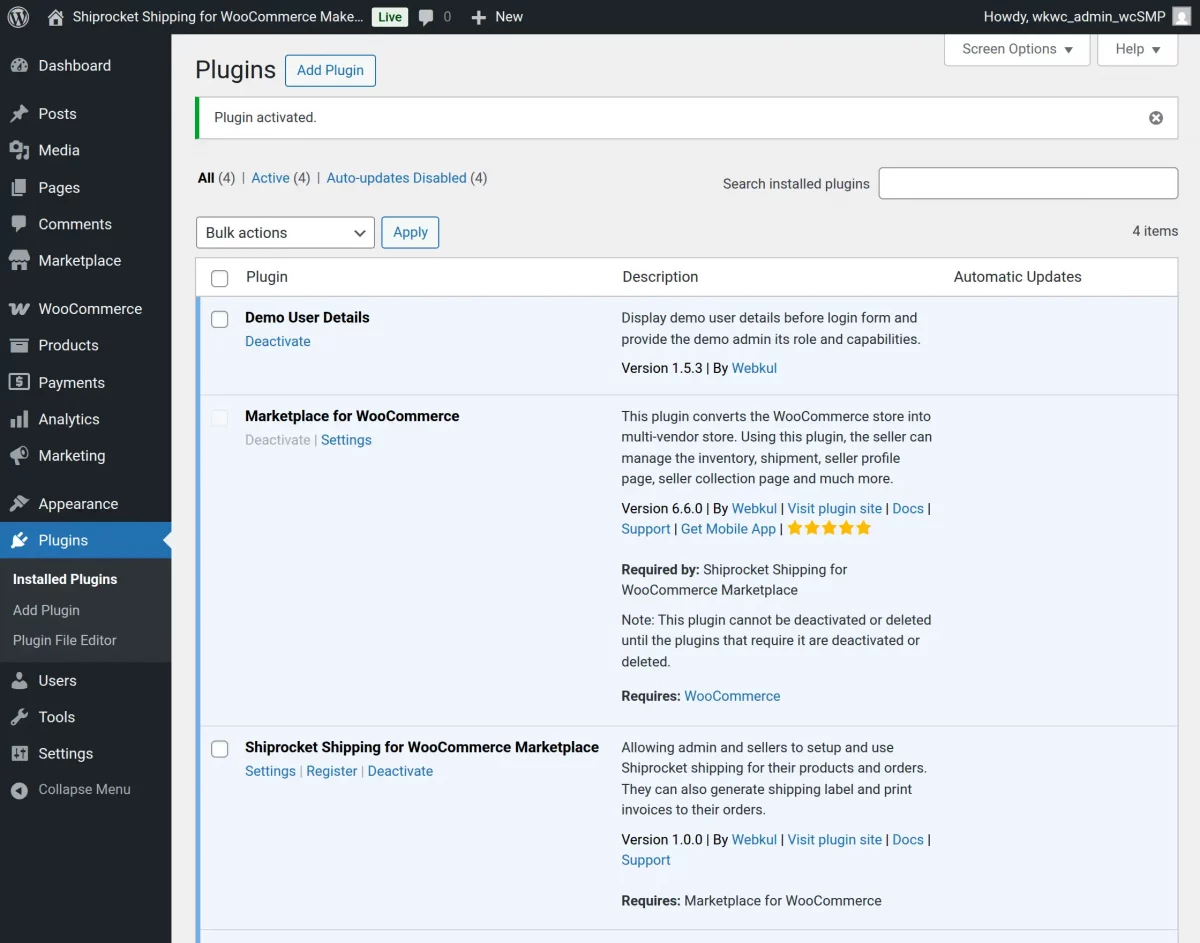The height and width of the screenshot is (943, 1200).
Task: Click the Tools wrench icon
Action: click(19, 717)
